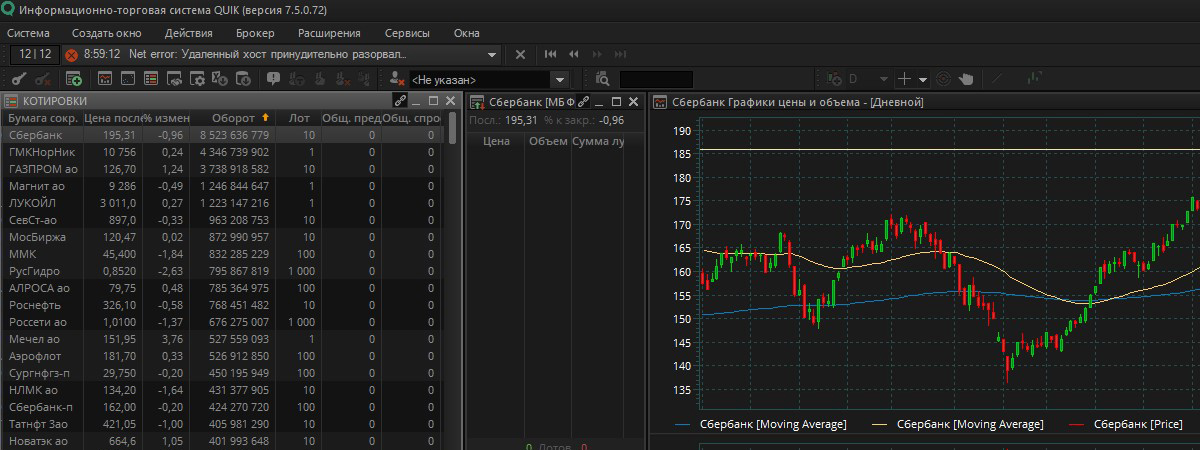Click the Лот column header
1200x450 pixels.
click(x=298, y=118)
